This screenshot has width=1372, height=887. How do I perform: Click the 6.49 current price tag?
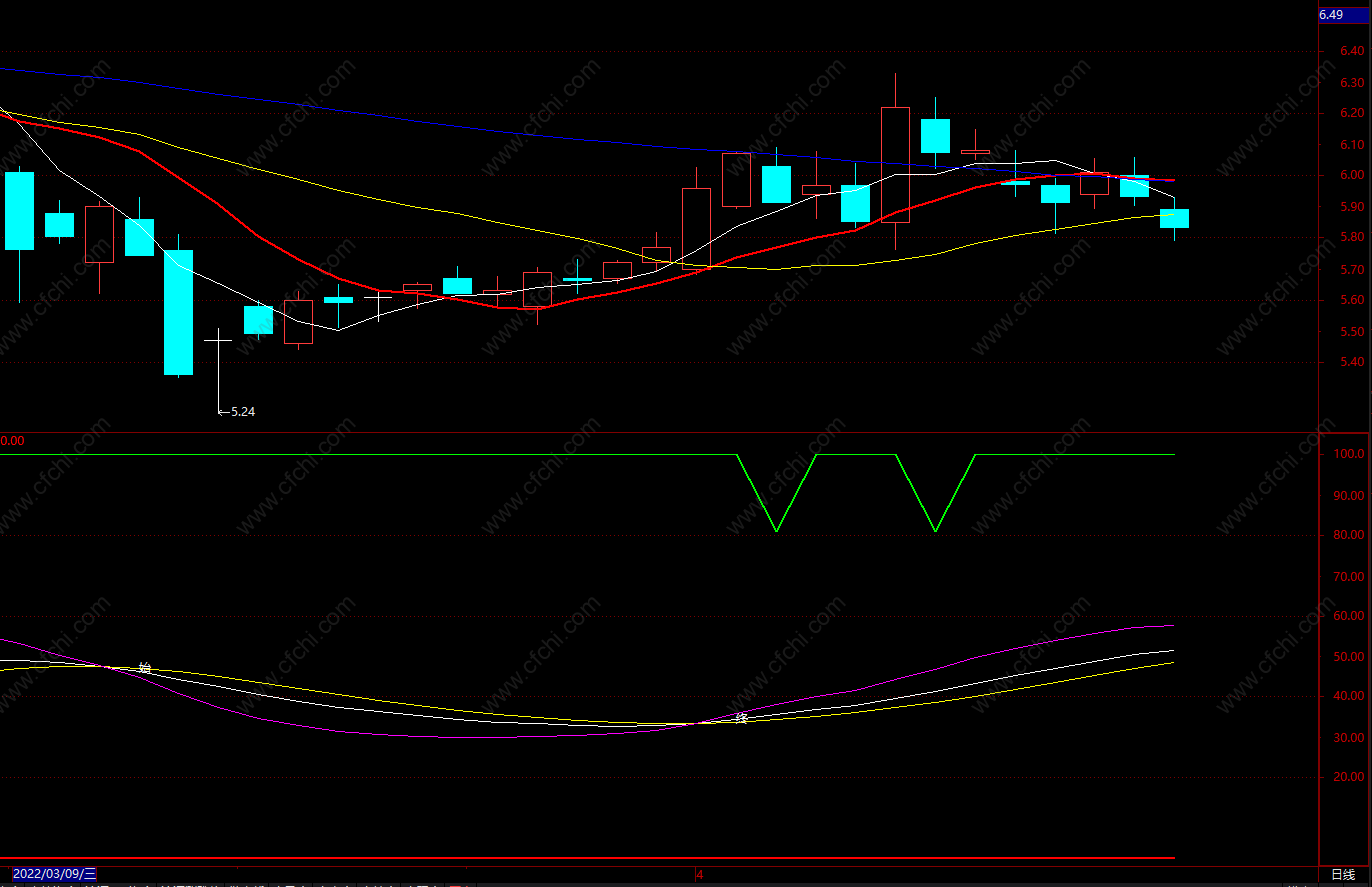pyautogui.click(x=1332, y=15)
